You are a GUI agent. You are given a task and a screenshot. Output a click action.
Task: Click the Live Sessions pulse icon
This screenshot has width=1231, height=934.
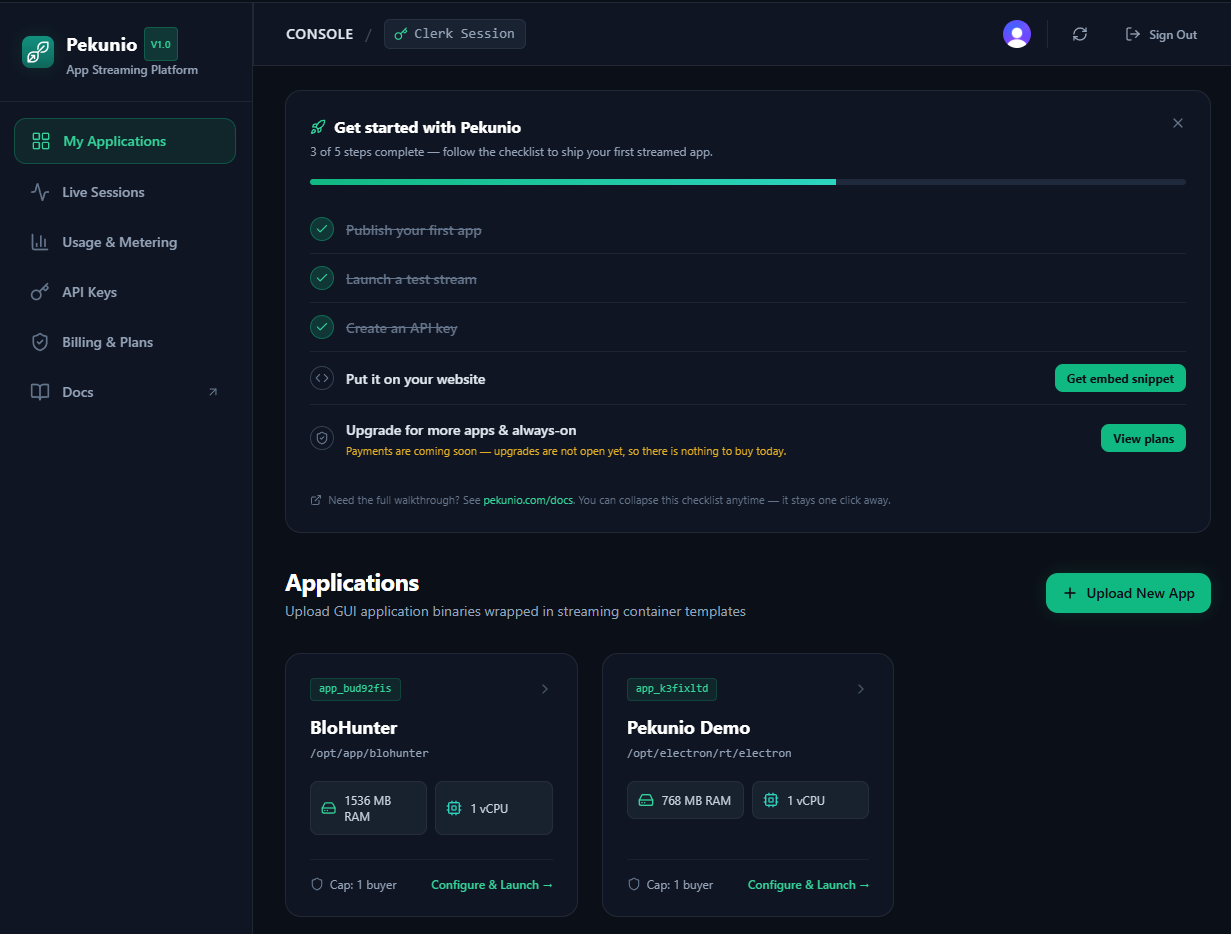(x=40, y=192)
